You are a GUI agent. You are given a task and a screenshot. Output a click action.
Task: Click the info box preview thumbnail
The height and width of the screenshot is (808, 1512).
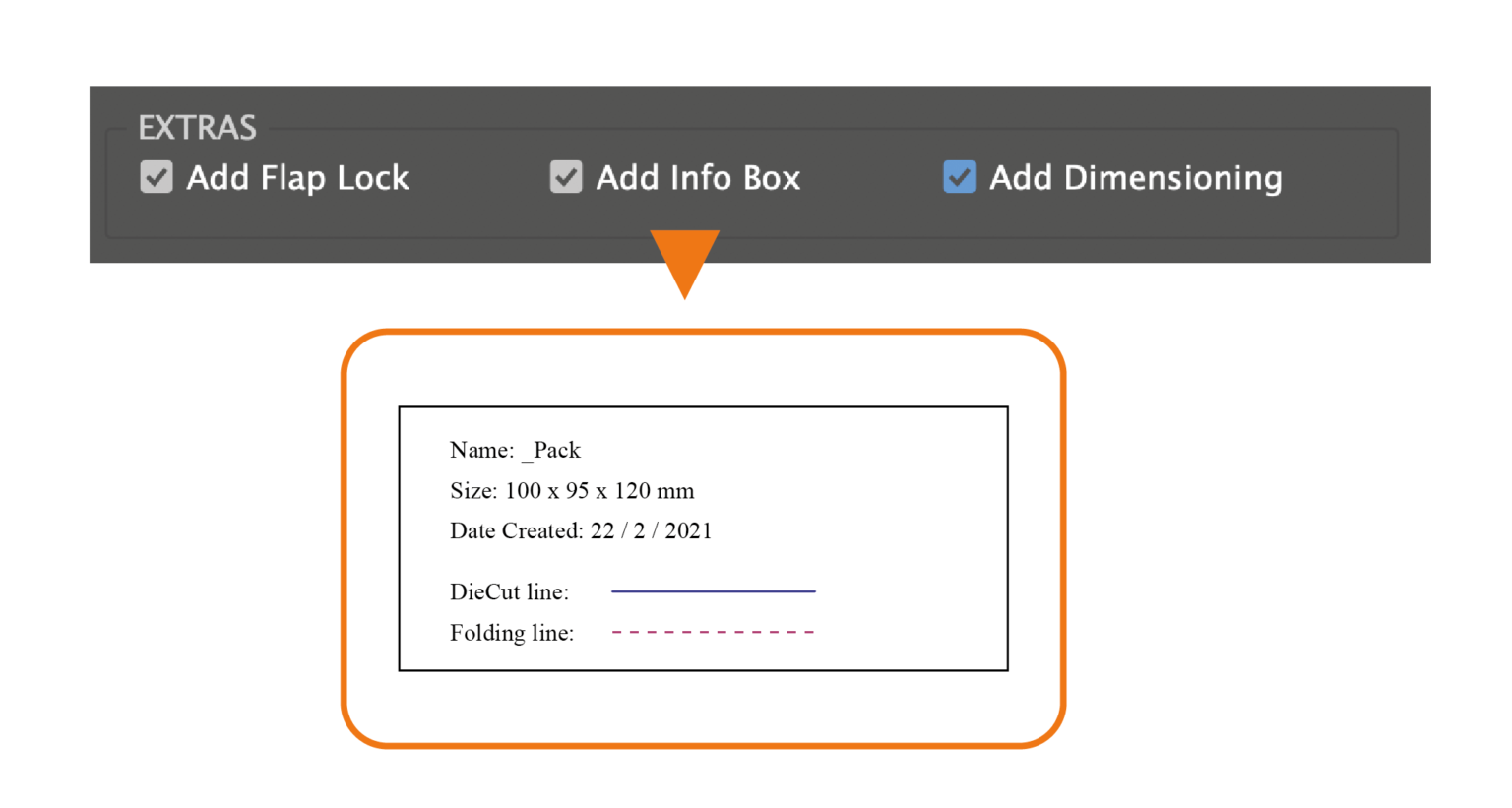pos(704,538)
